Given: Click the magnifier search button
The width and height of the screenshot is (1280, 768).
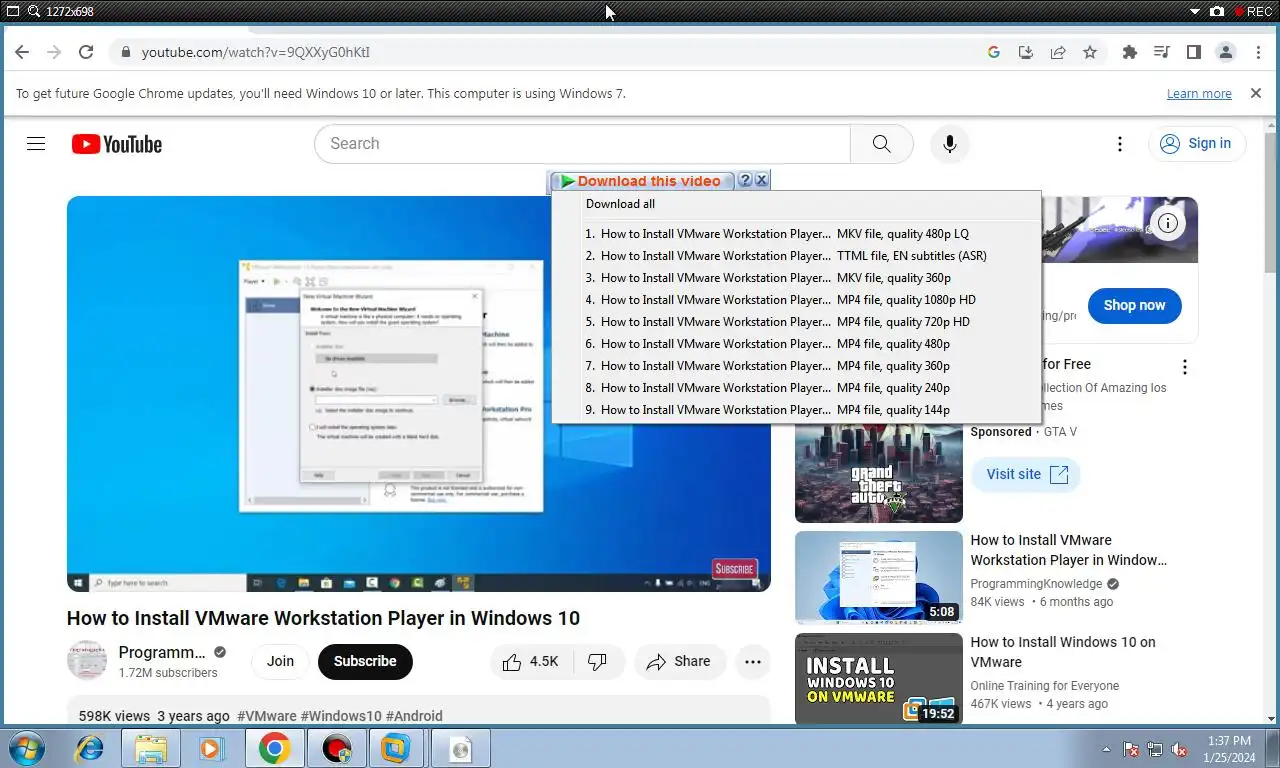Looking at the screenshot, I should pos(881,144).
